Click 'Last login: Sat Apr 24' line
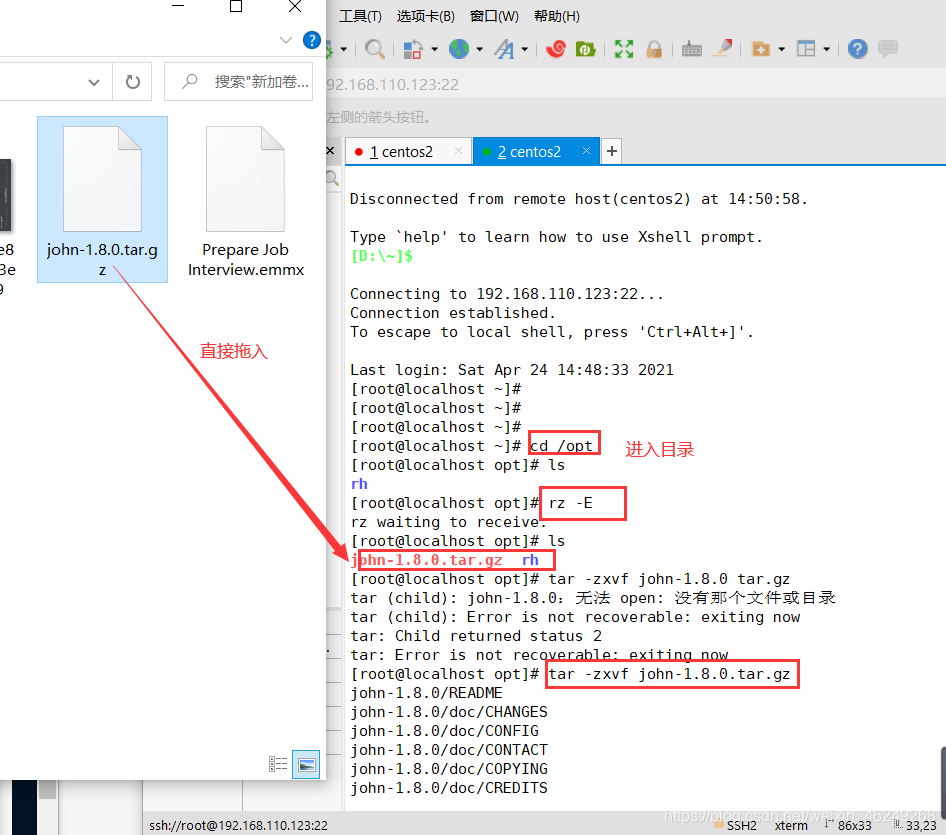 tap(512, 370)
